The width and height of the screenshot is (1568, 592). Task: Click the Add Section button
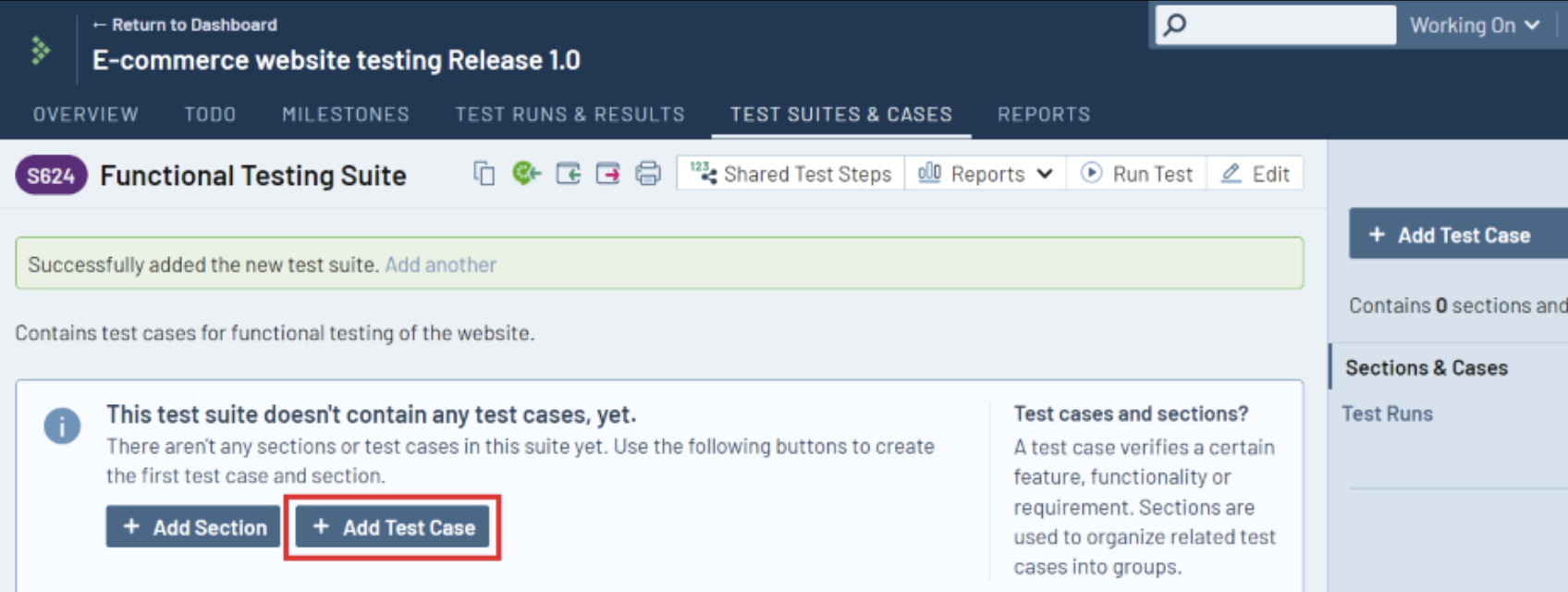pyautogui.click(x=193, y=527)
